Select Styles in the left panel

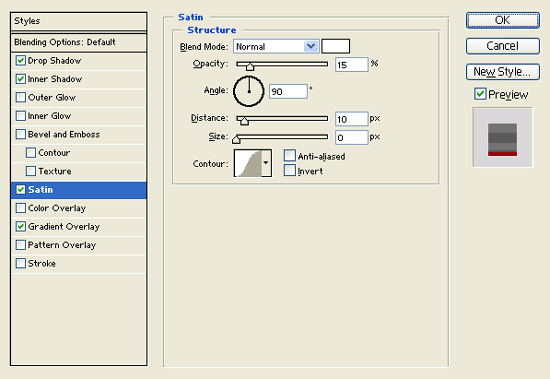pyautogui.click(x=79, y=21)
